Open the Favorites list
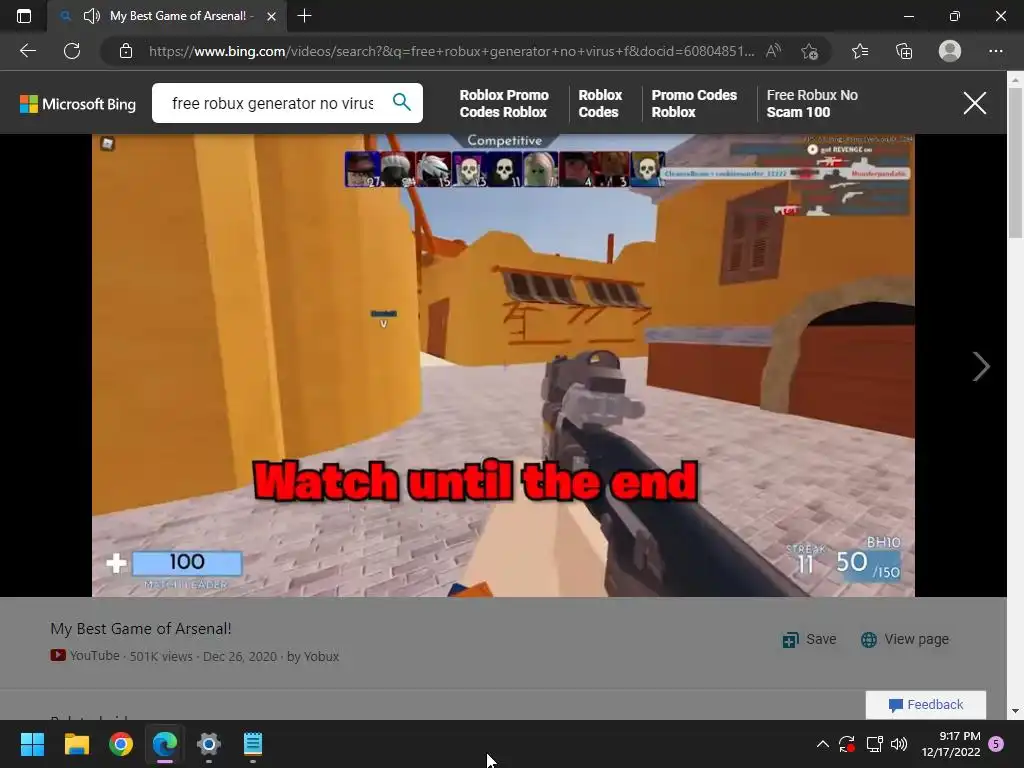Screen dimensions: 1024x768 (x=860, y=51)
